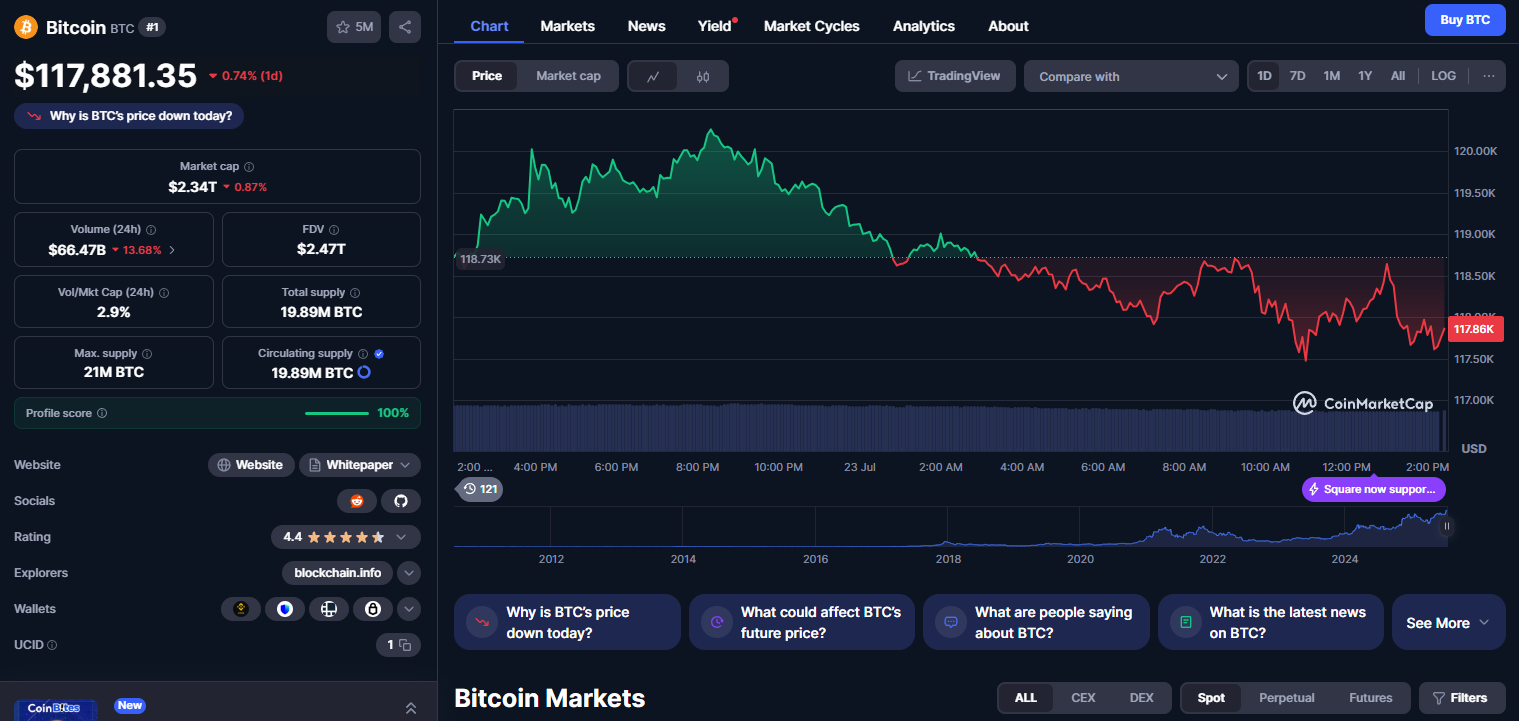Switch chart to Market cap view
Screen dimensions: 1519x721
click(568, 76)
